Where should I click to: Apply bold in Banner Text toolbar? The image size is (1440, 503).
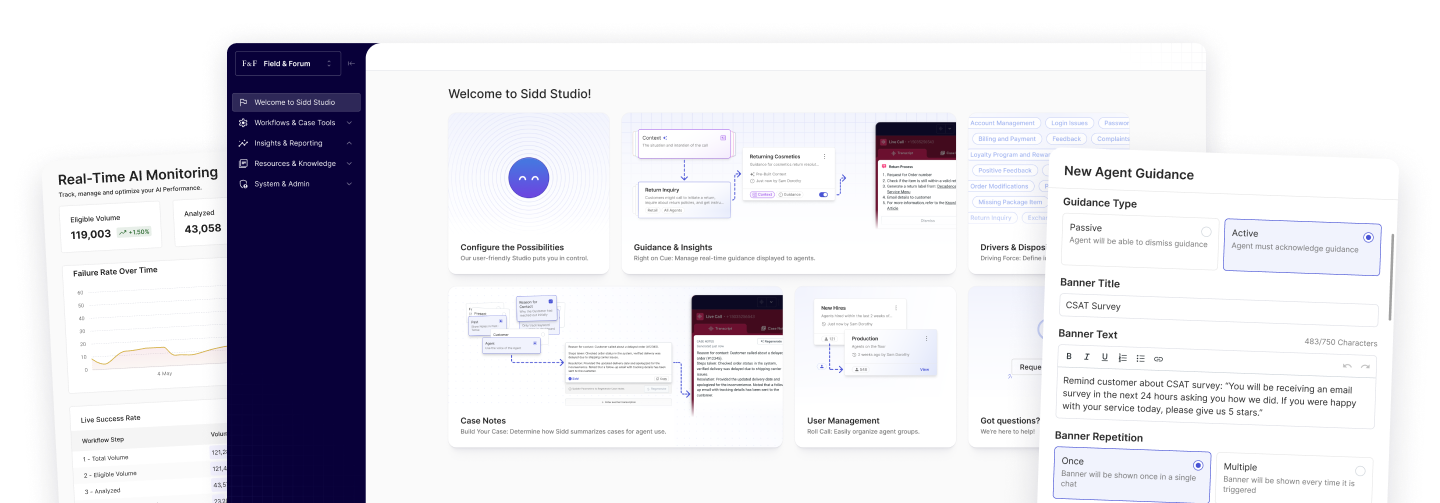point(1068,357)
